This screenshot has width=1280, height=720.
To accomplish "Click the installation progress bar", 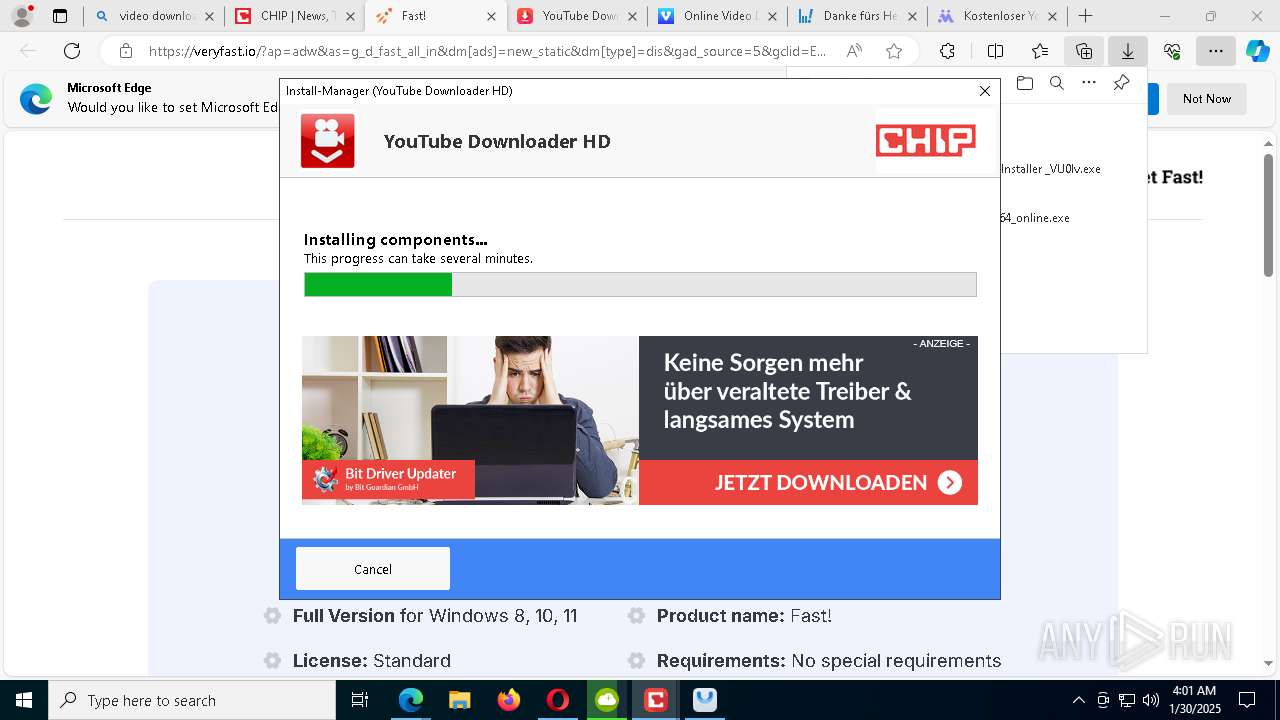I will pos(640,284).
